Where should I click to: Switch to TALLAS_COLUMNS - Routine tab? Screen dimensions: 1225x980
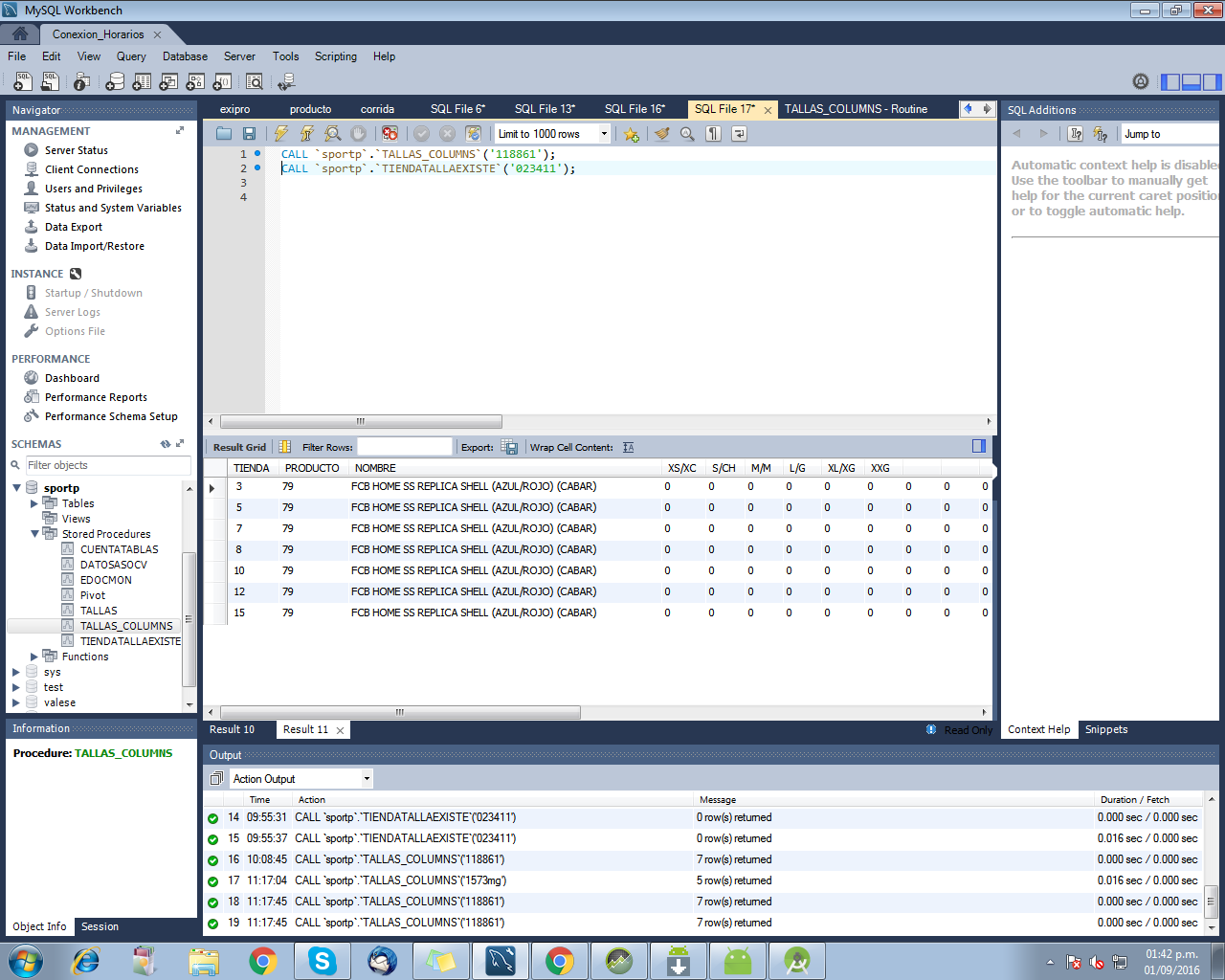point(857,109)
